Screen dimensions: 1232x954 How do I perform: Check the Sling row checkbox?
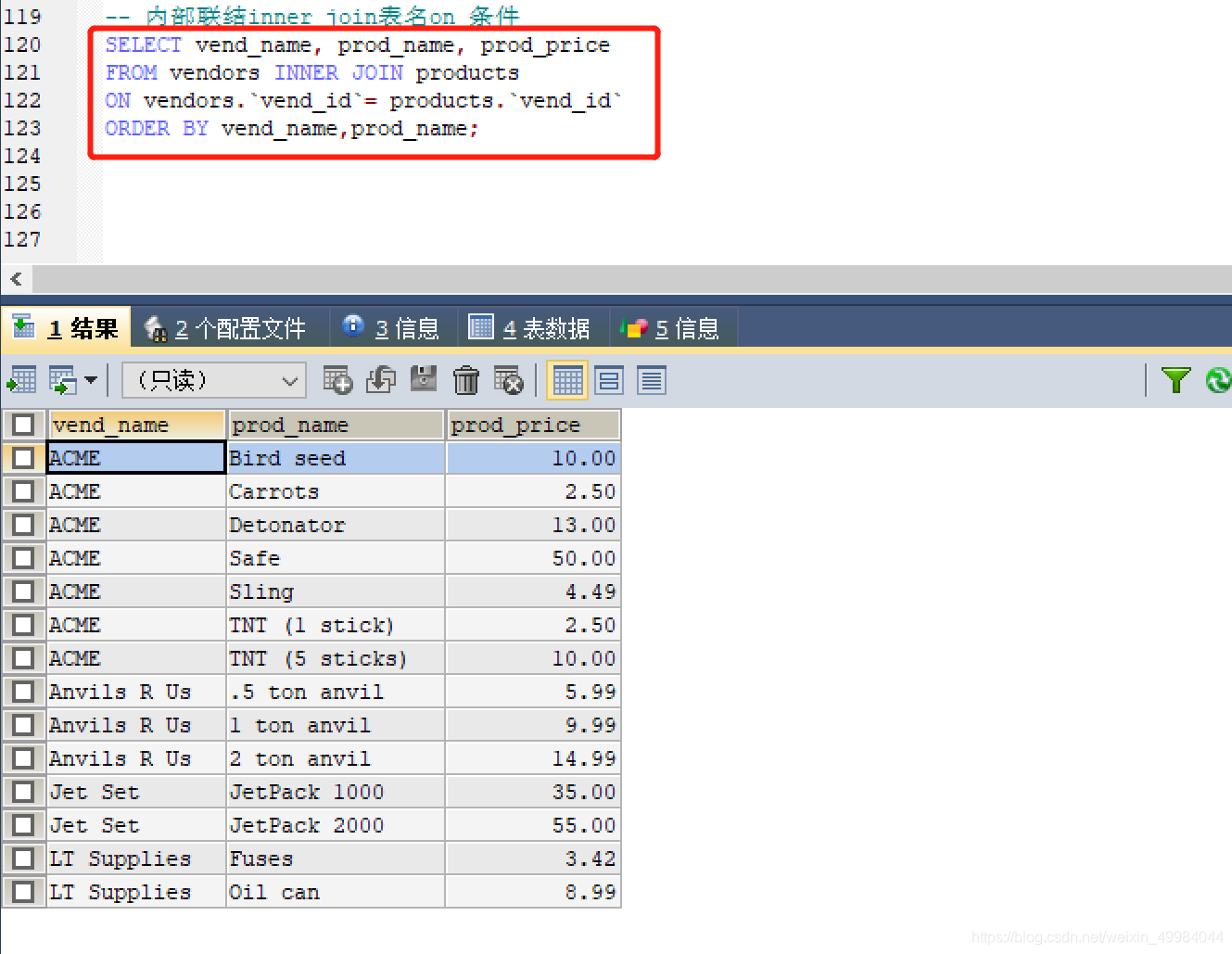click(x=23, y=591)
